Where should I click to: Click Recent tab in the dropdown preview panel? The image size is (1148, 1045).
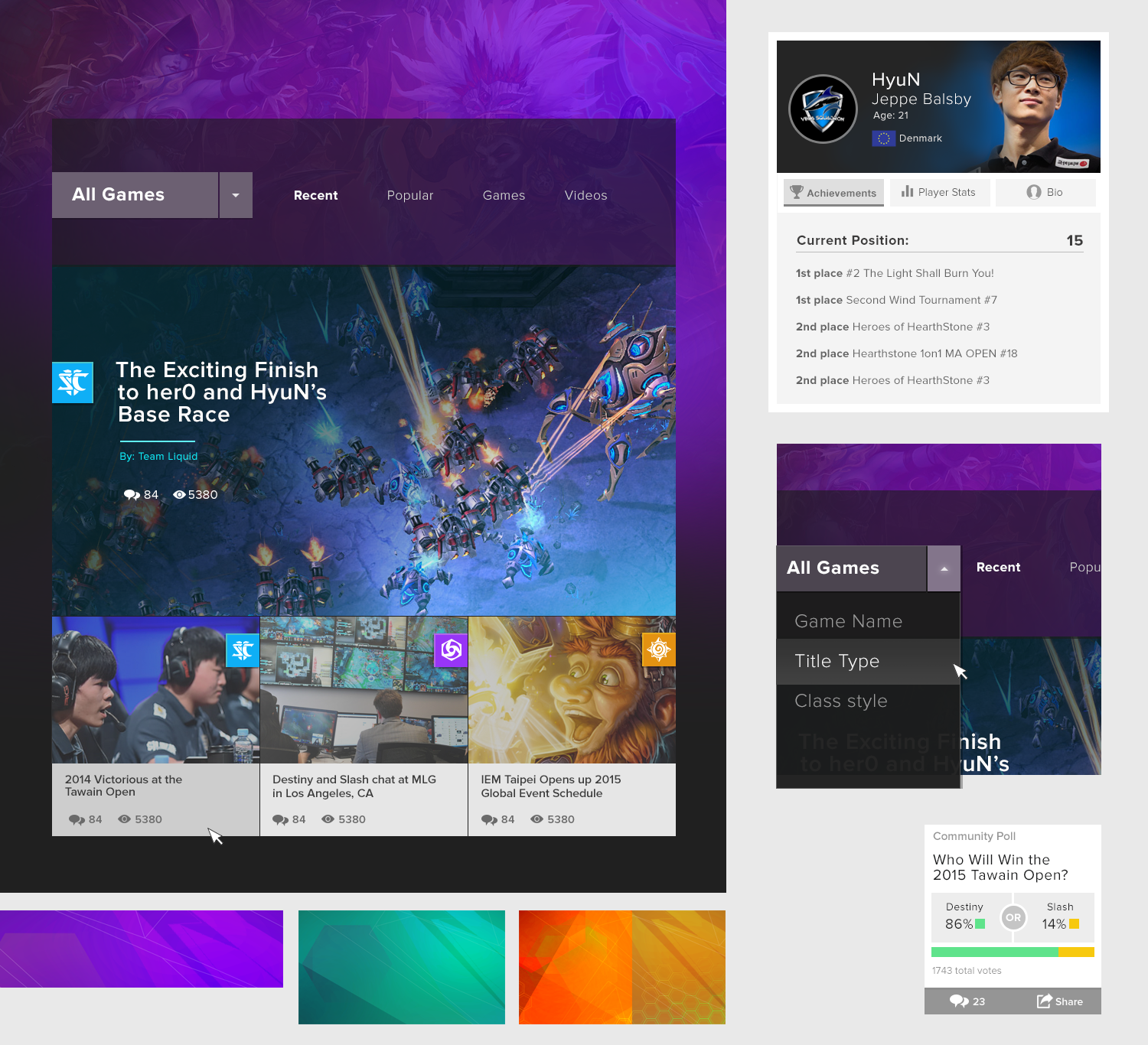click(998, 568)
